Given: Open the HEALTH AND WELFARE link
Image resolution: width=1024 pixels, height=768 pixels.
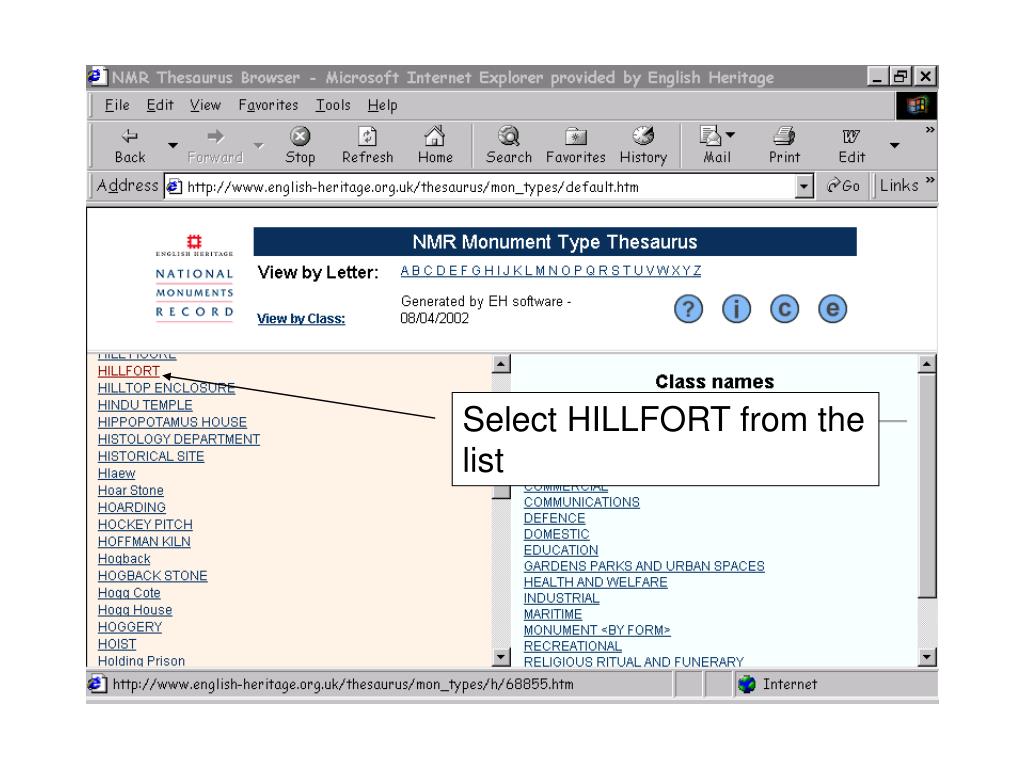Looking at the screenshot, I should click(x=595, y=582).
